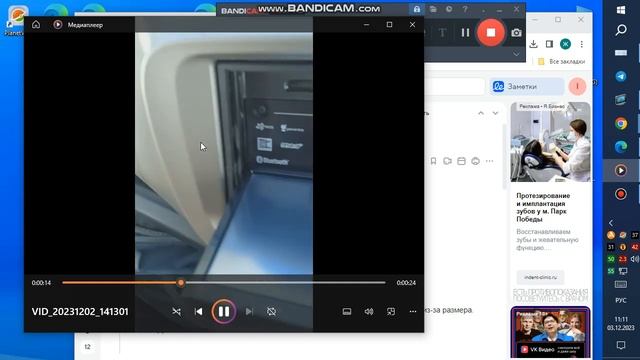Open the media player volume control
Screen dimensions: 640x360
369,311
